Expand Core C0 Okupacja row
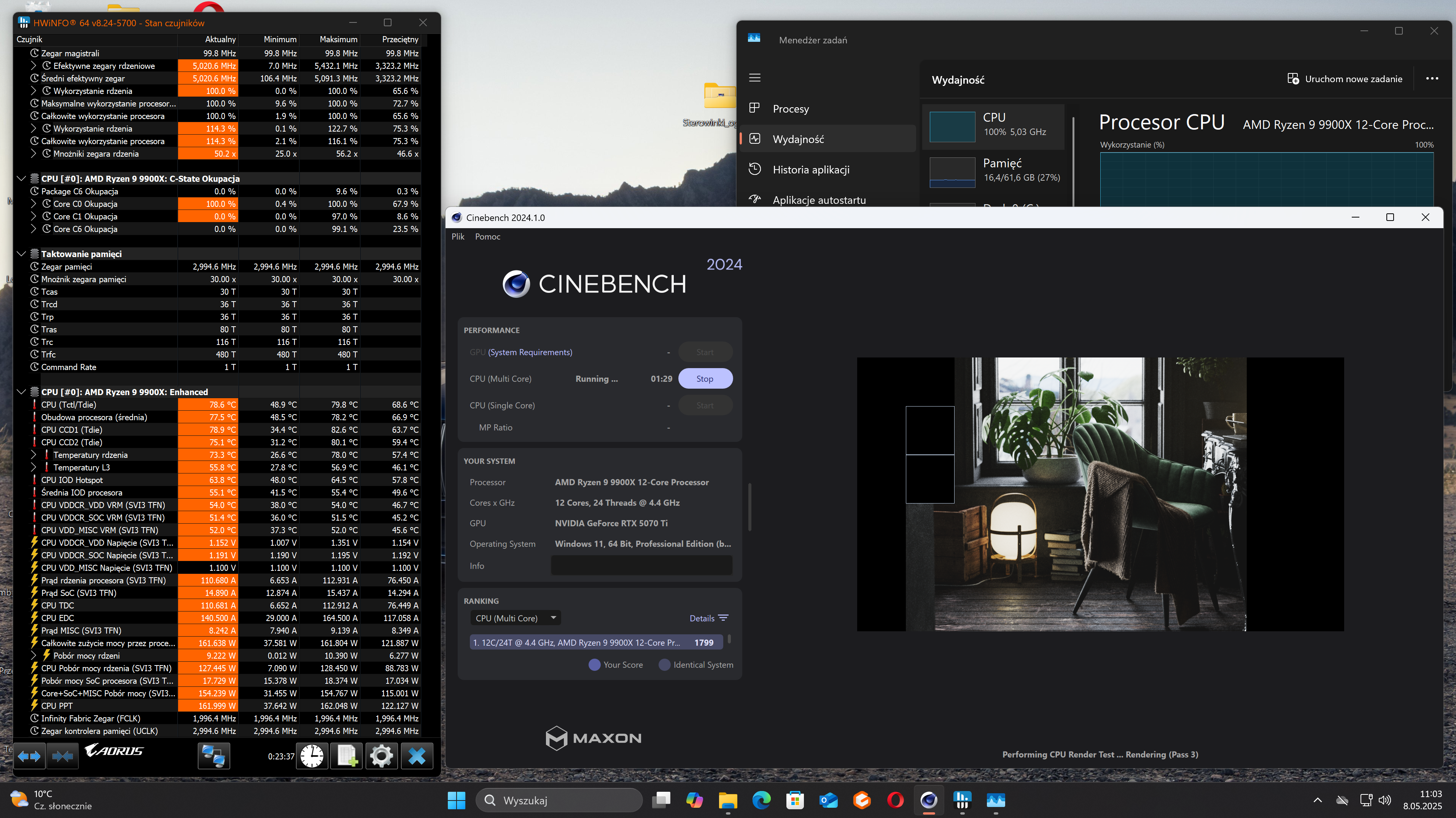The height and width of the screenshot is (818, 1456). [x=33, y=204]
